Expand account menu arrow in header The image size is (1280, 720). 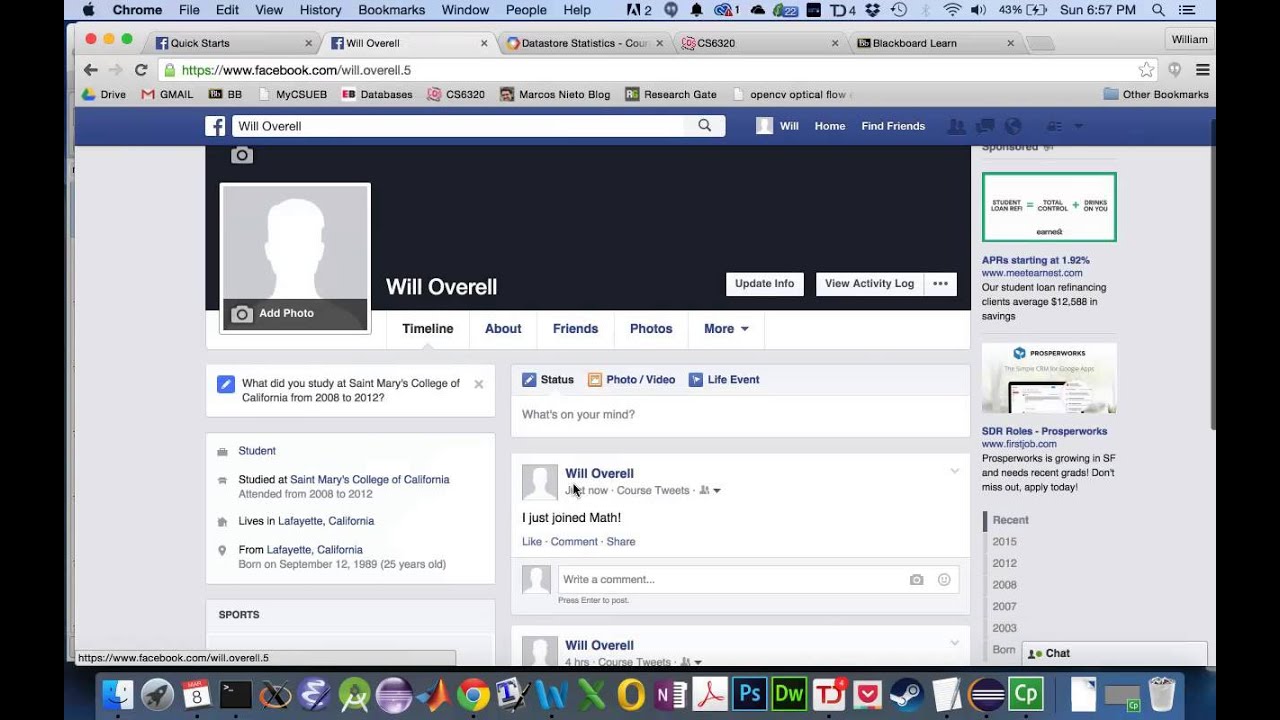(x=1078, y=126)
